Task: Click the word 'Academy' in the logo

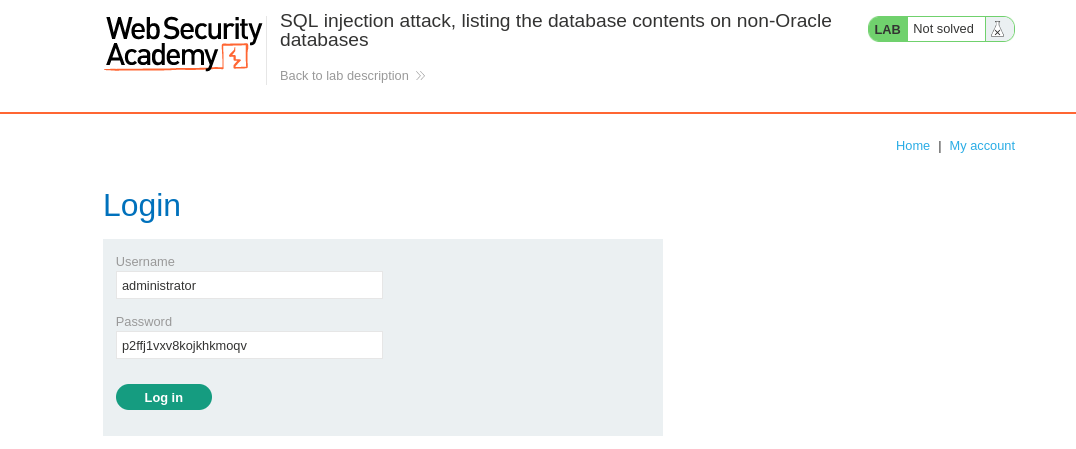Action: pyautogui.click(x=162, y=56)
